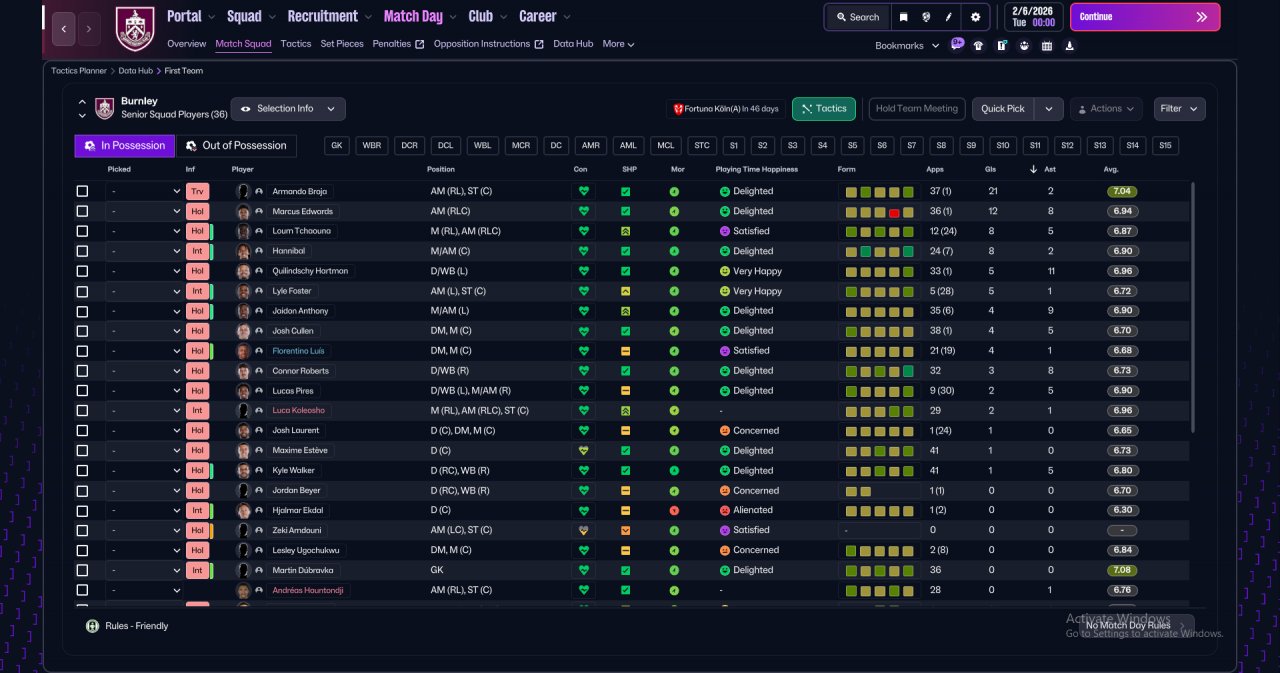Click the pencil edit icon

tap(950, 17)
